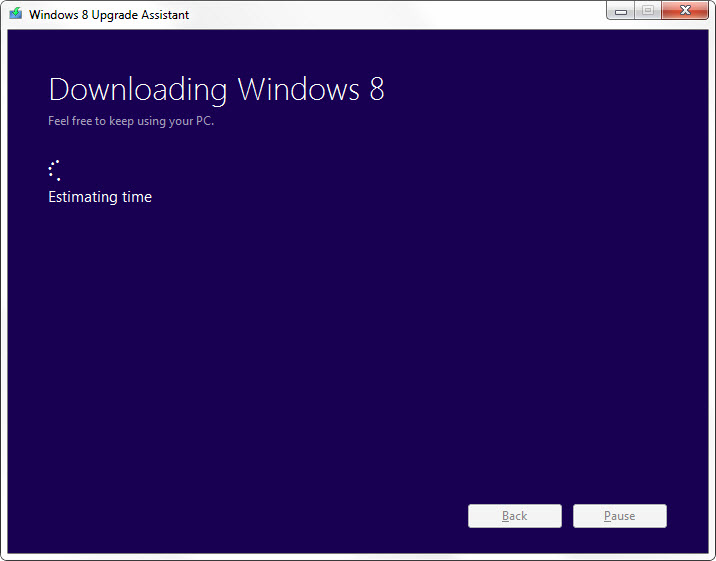This screenshot has height=561, width=716.
Task: Click the purple space left of the Back button
Action: point(250,516)
